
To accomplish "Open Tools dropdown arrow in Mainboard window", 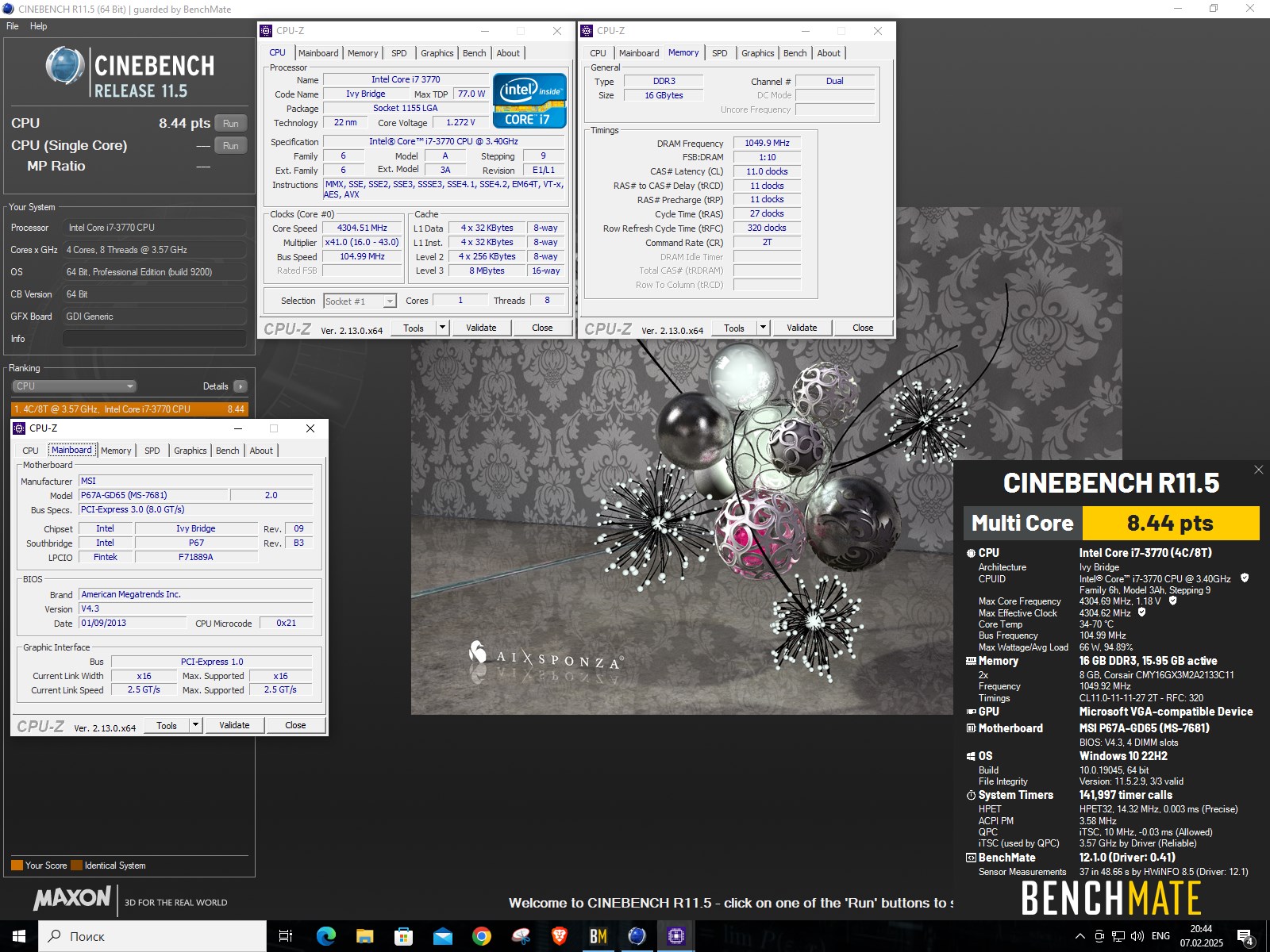I will coord(196,725).
